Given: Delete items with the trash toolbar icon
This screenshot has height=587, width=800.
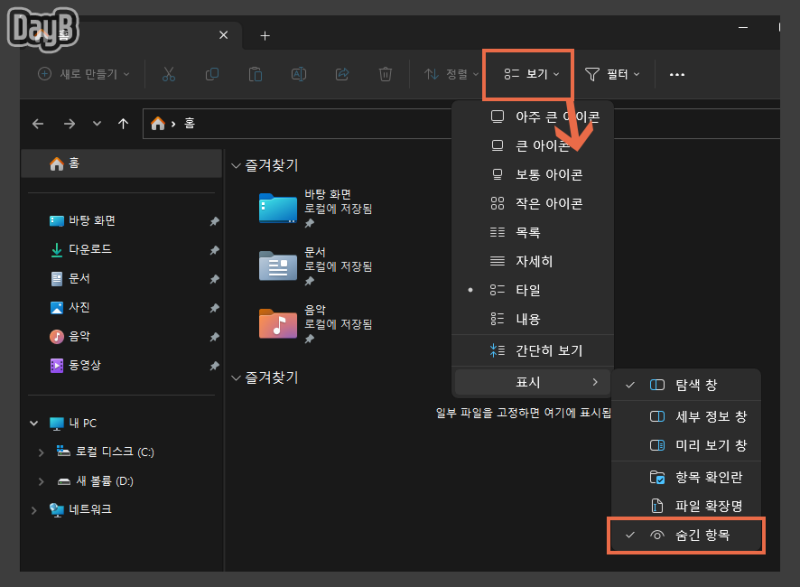Looking at the screenshot, I should pyautogui.click(x=385, y=74).
